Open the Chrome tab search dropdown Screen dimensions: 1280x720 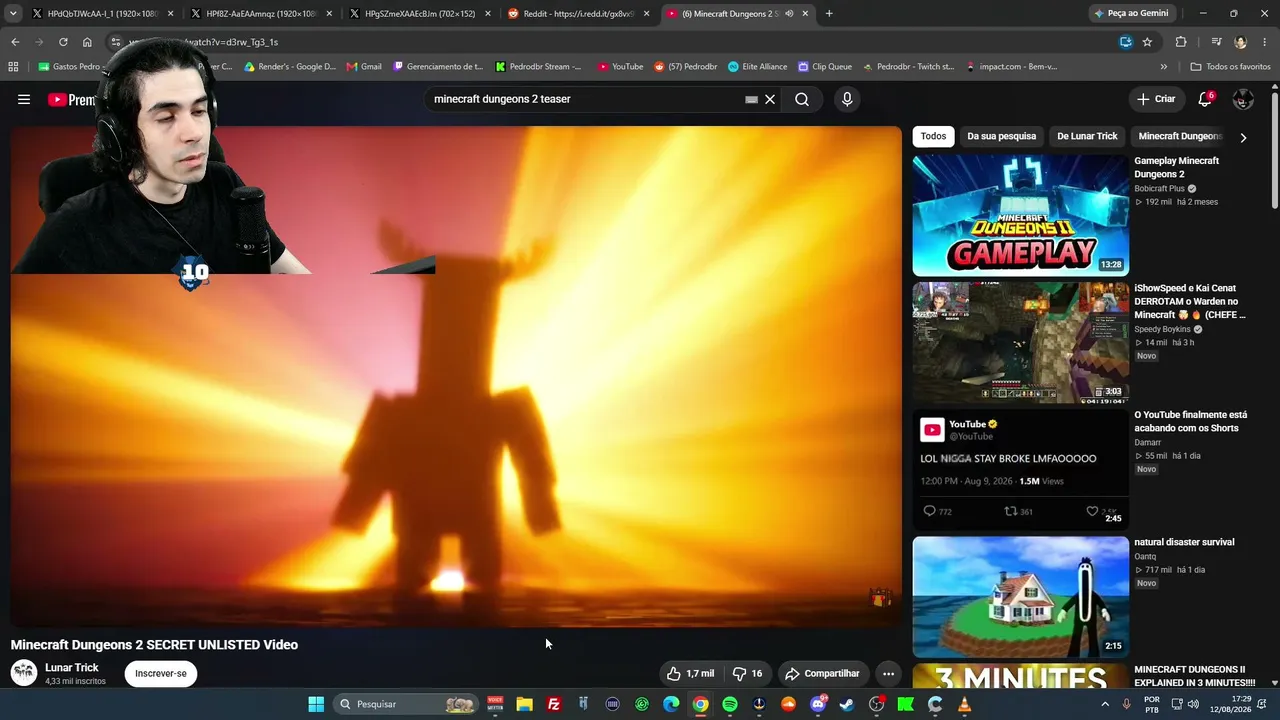coord(13,14)
